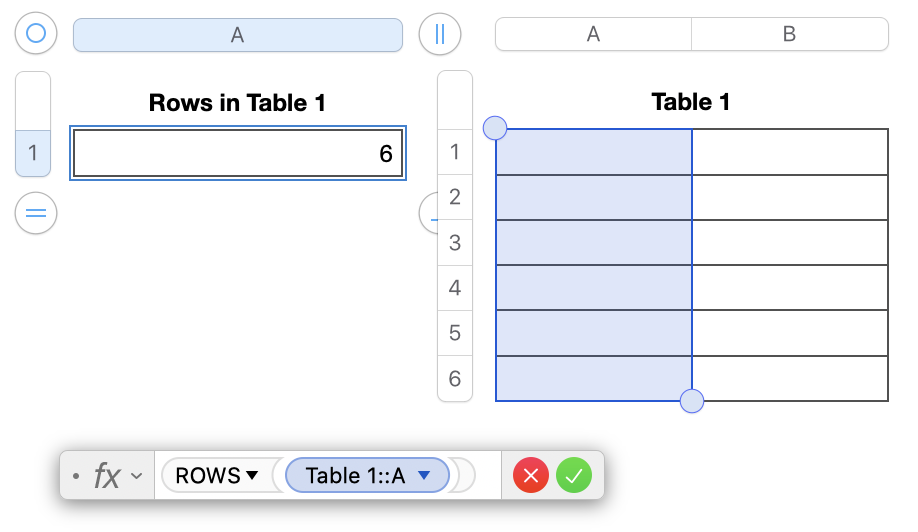This screenshot has height=532, width=918.
Task: Expand the ROWS function dropdown arrow
Action: [252, 476]
